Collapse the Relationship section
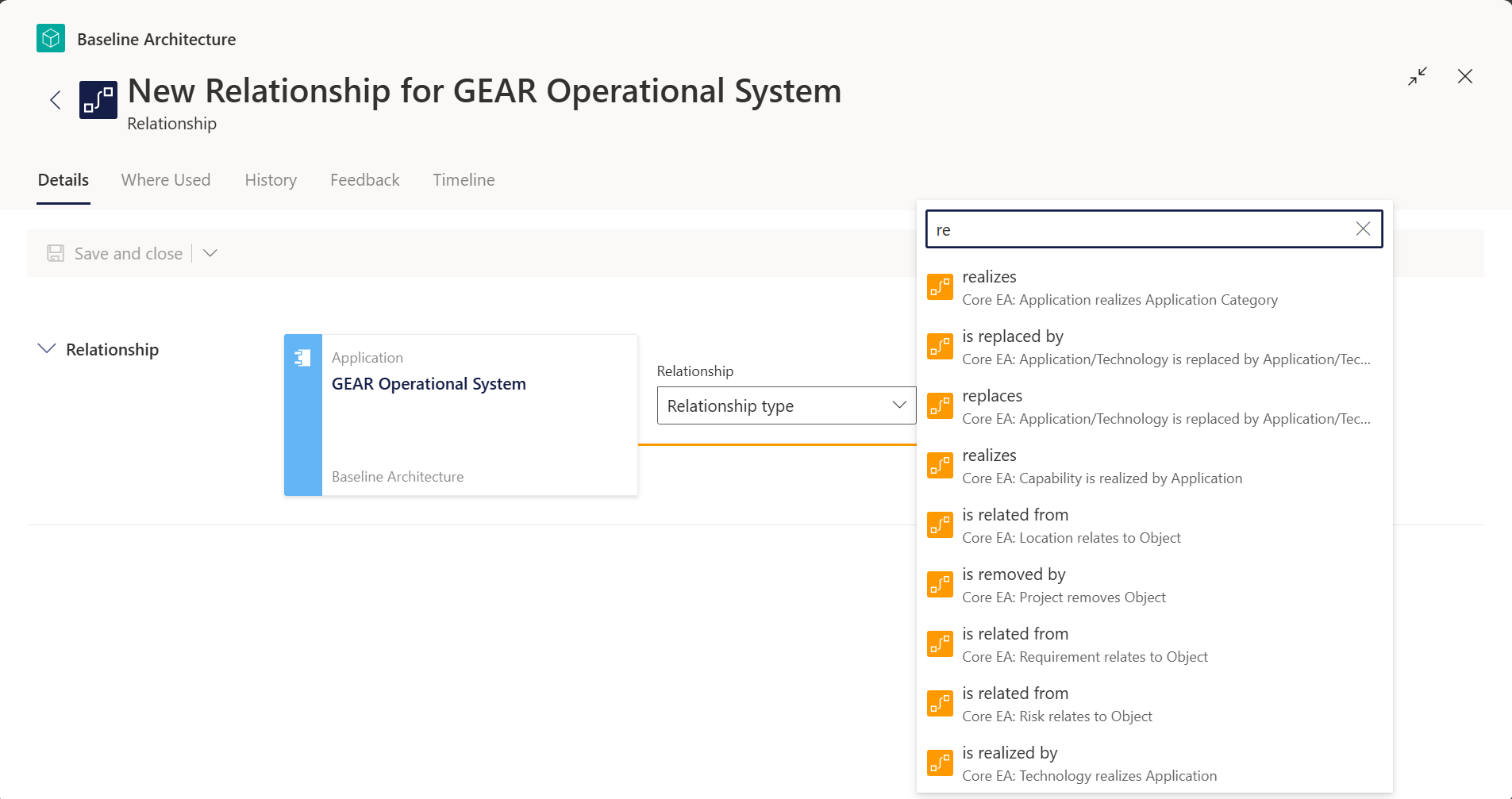Image resolution: width=1512 pixels, height=799 pixels. 47,349
